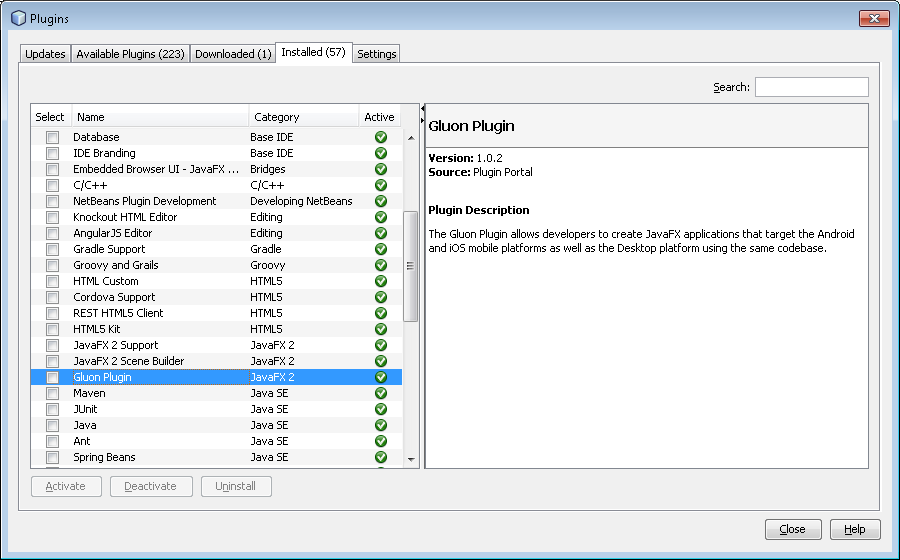This screenshot has width=900, height=560.
Task: Select the AngularJS Editor row
Action: tap(216, 234)
